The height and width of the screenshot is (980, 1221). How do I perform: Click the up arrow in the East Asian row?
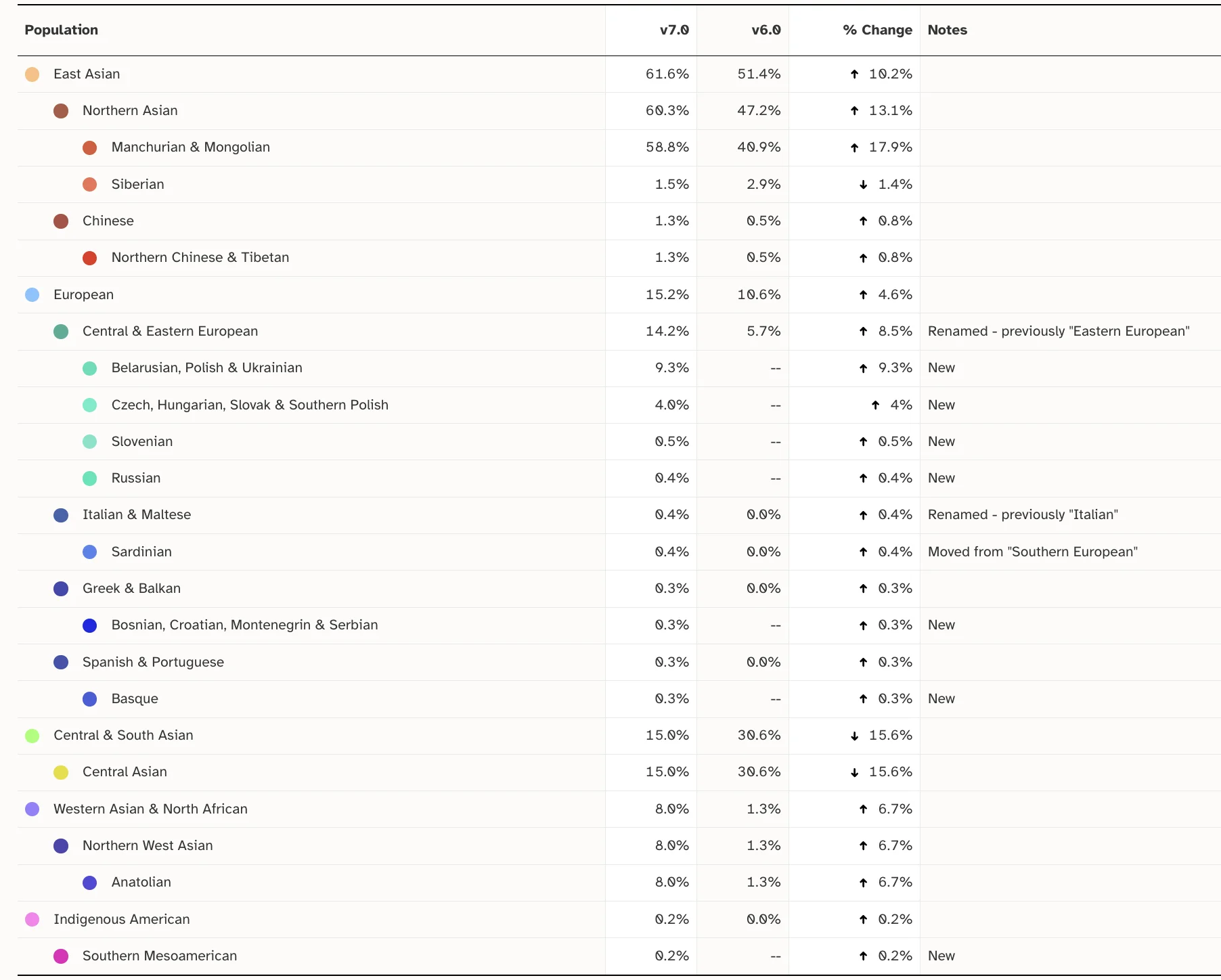[x=854, y=74]
